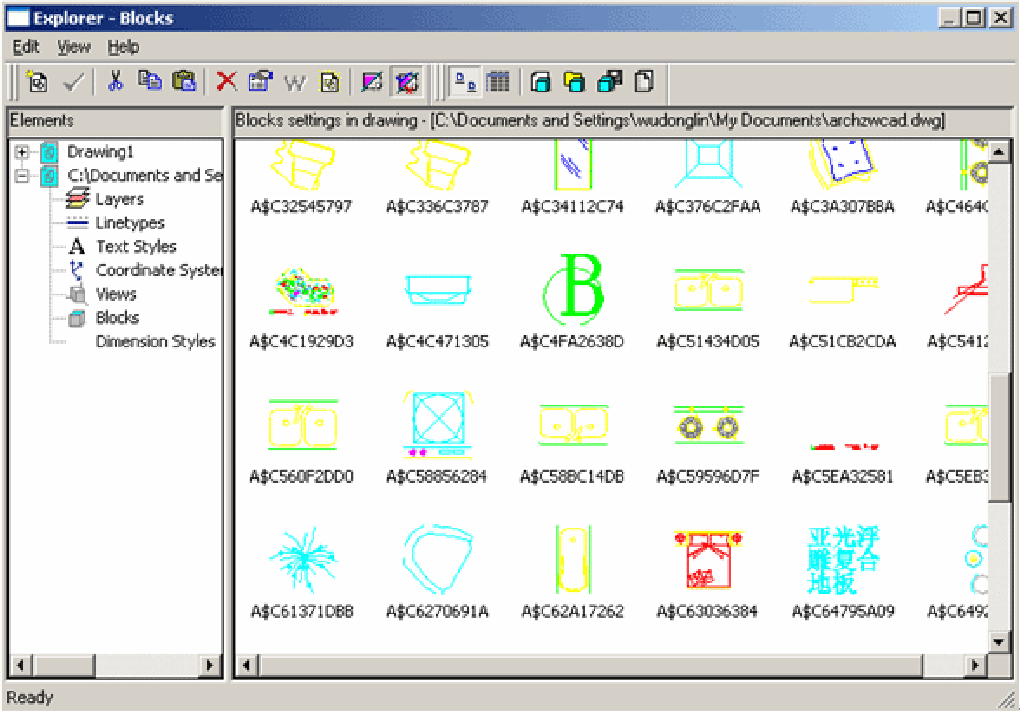Expand the Drawing1 tree node

click(x=22, y=152)
